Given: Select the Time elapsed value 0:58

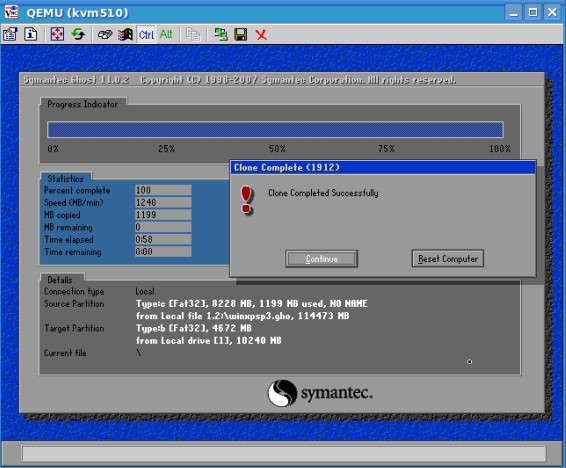Looking at the screenshot, I should point(163,239).
